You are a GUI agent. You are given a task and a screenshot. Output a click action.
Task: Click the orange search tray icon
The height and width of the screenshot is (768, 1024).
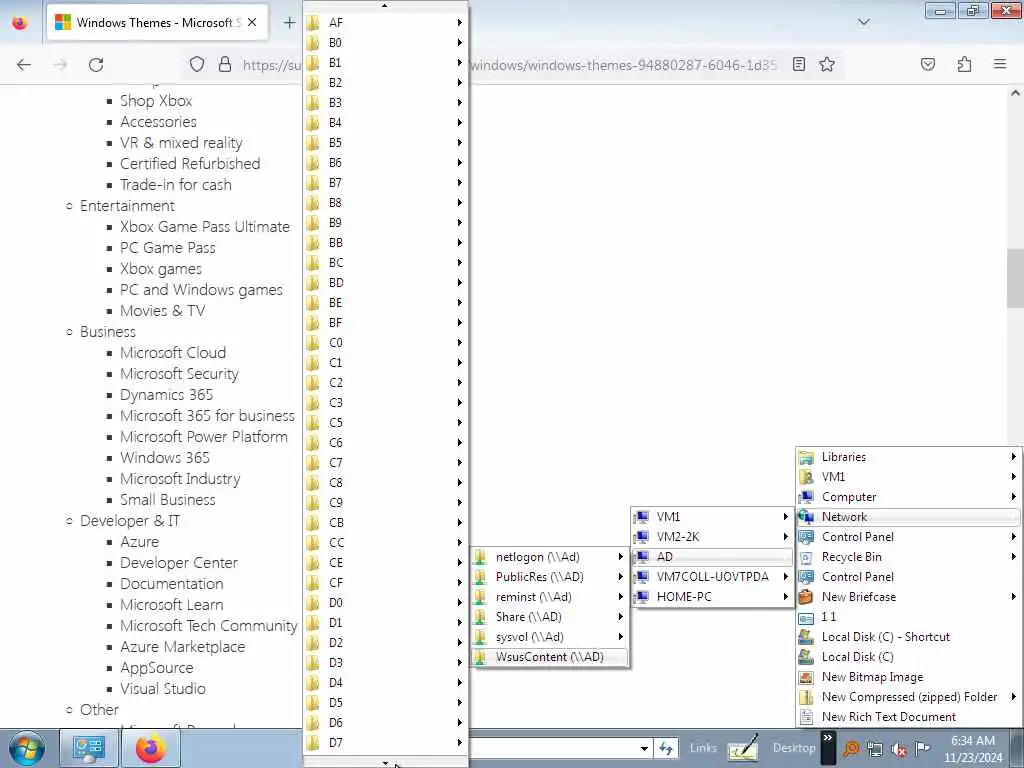point(851,749)
